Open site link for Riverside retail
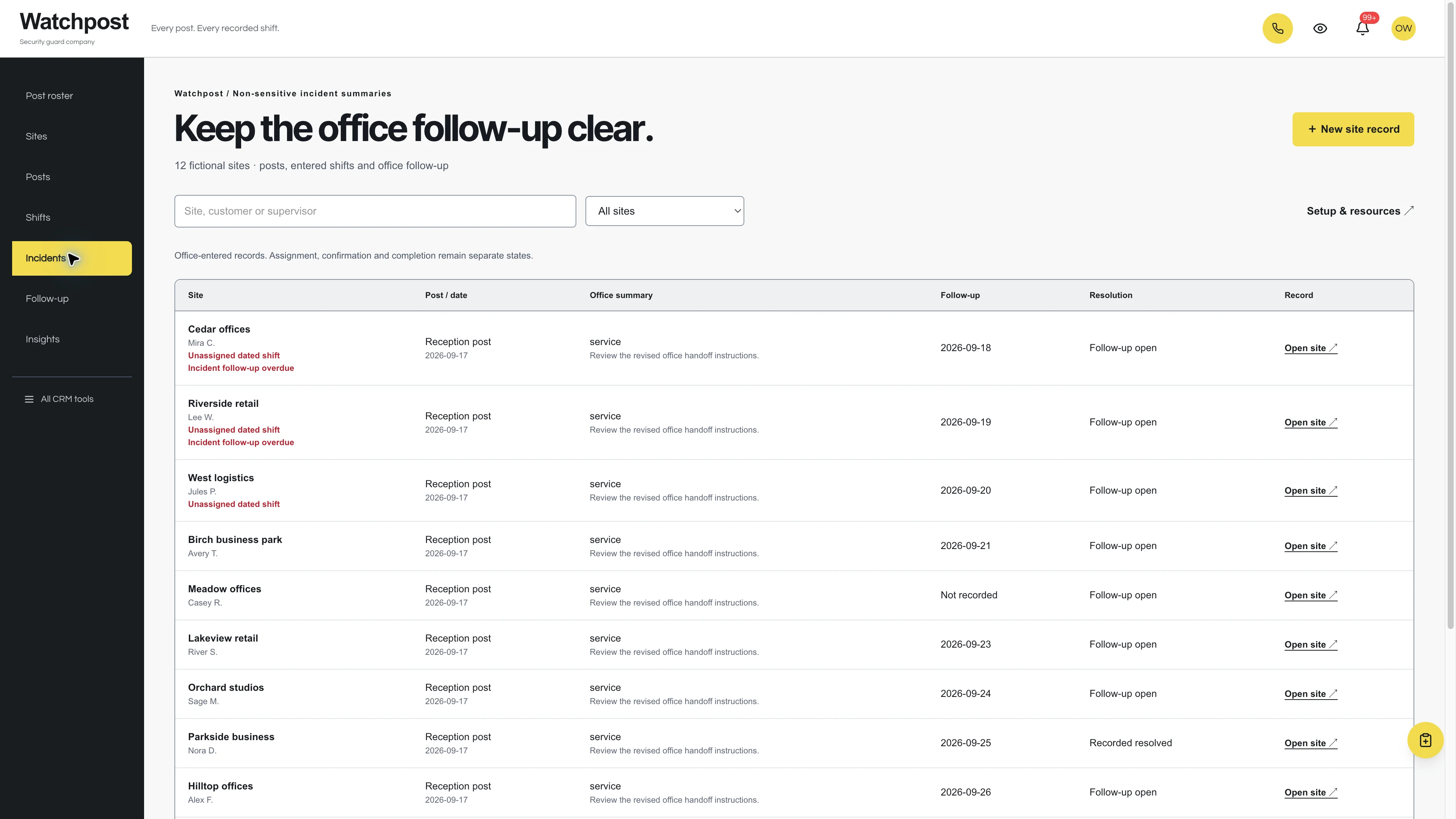 tap(1311, 422)
